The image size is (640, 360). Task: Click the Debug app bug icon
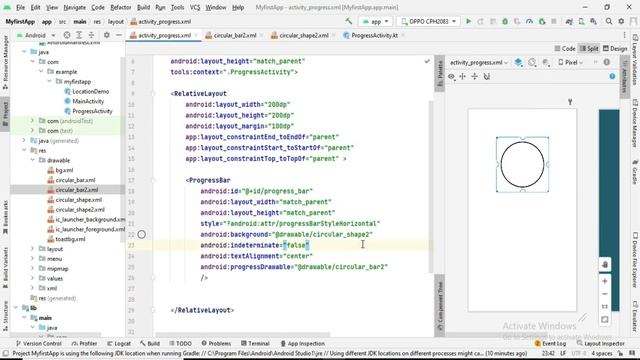tap(505, 21)
